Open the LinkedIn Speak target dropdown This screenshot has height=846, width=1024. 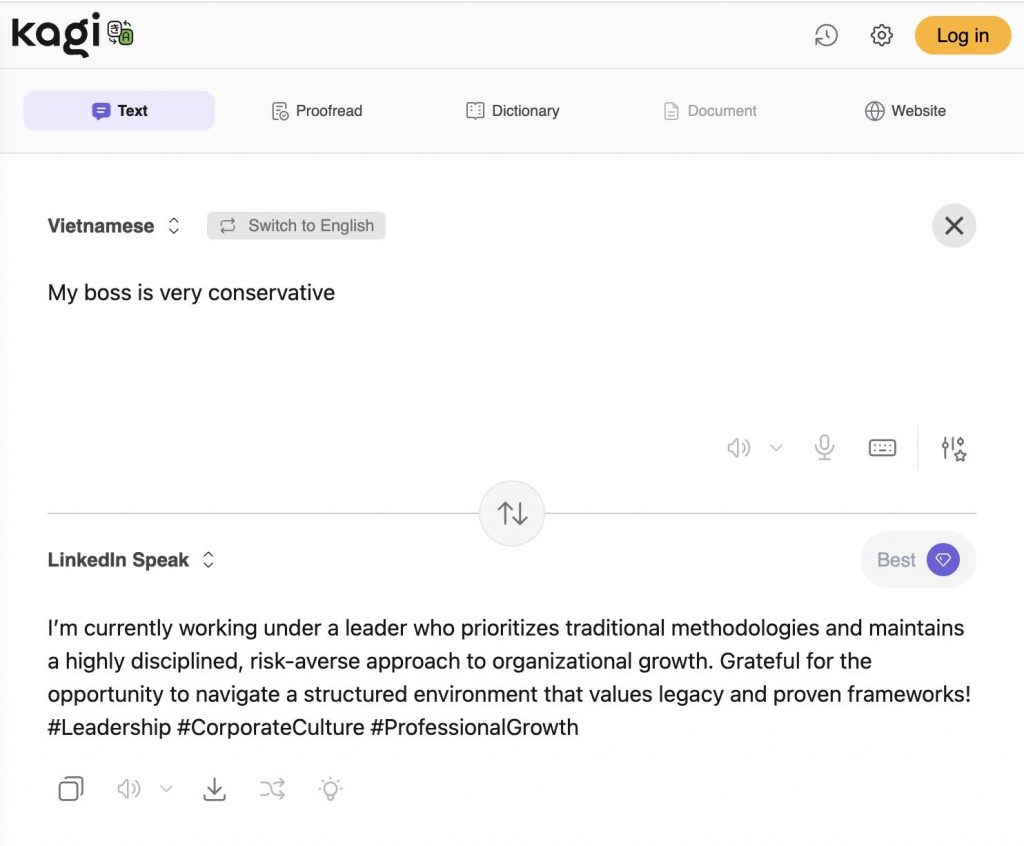pyautogui.click(x=131, y=560)
